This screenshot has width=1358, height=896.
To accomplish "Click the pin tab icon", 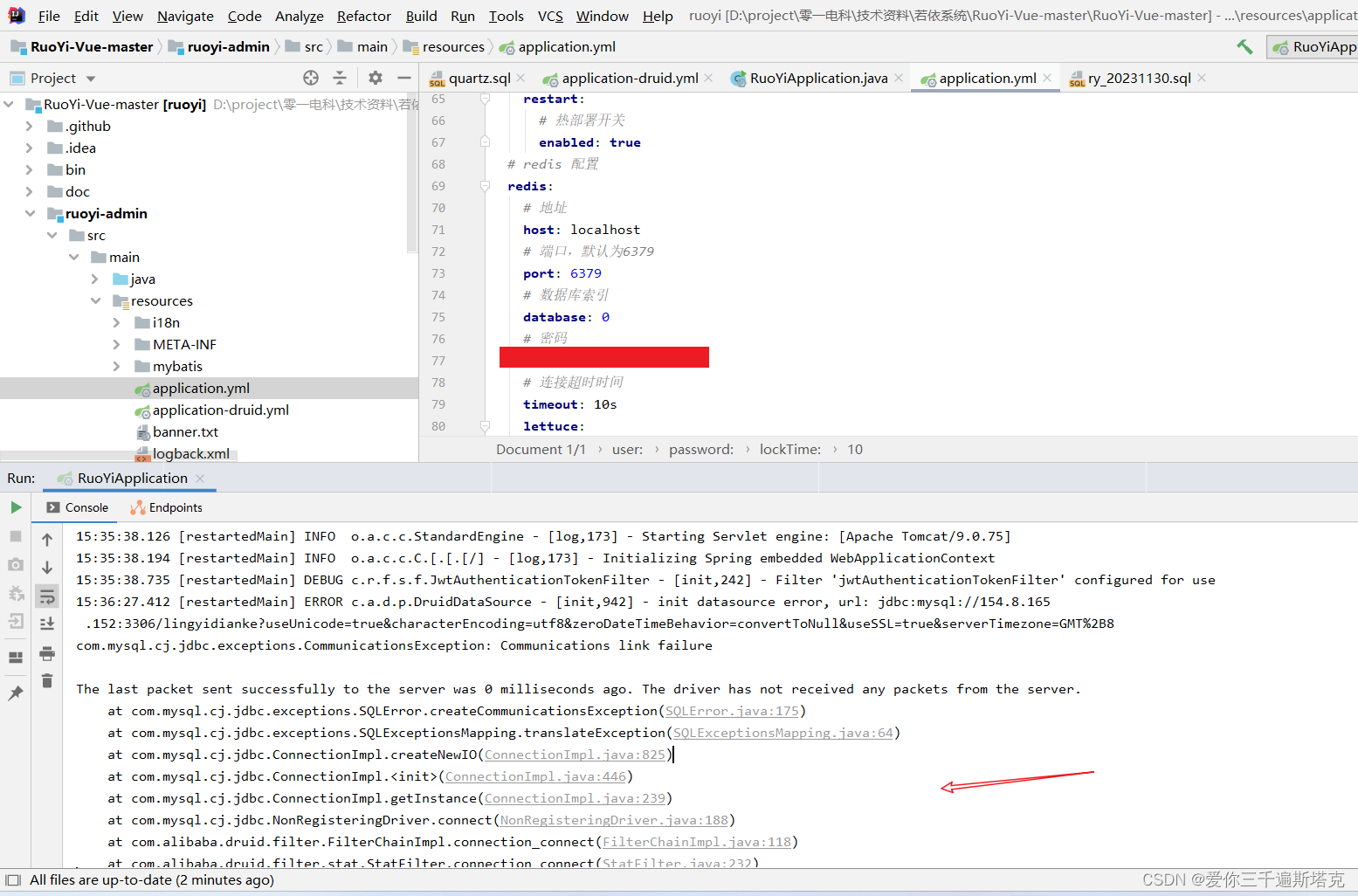I will [16, 693].
